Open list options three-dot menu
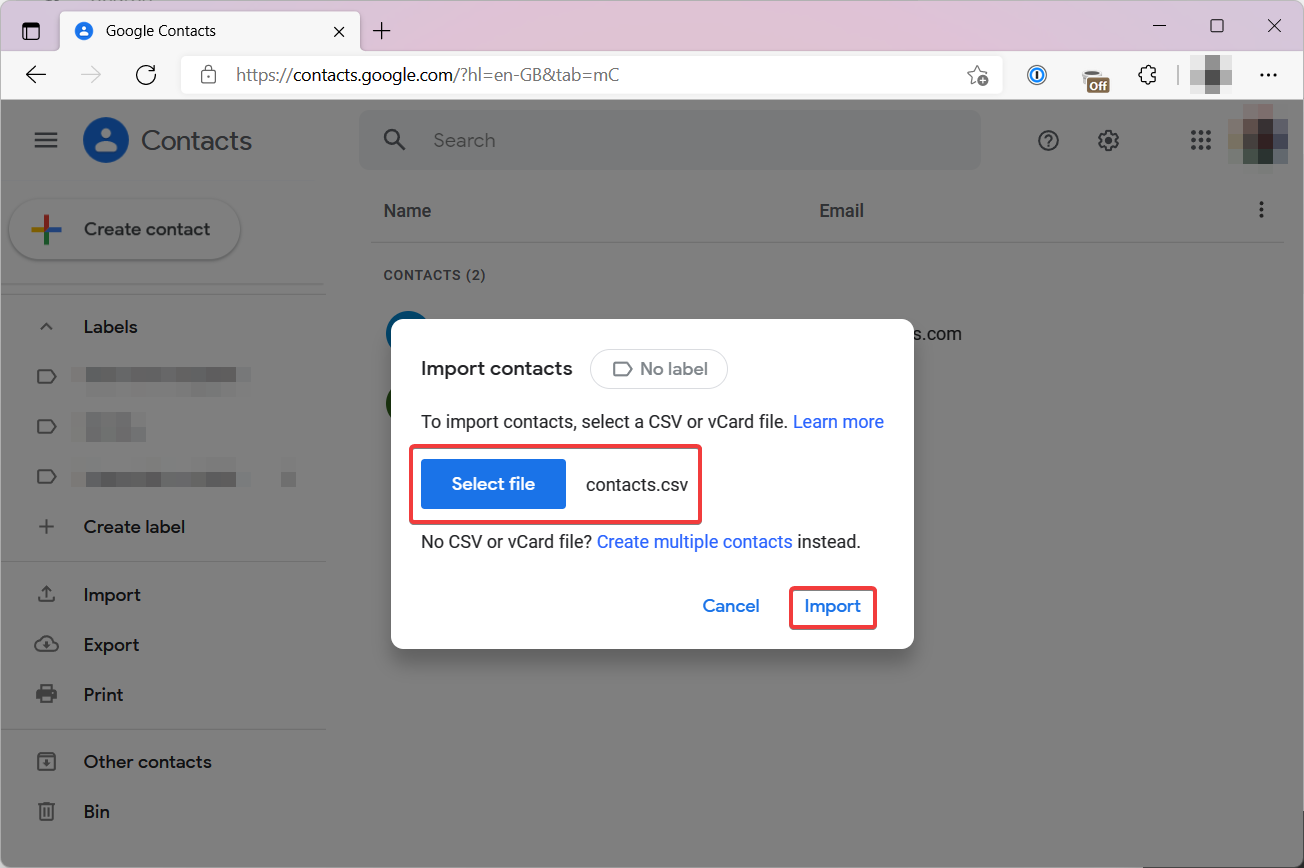Image resolution: width=1304 pixels, height=868 pixels. pos(1261,210)
